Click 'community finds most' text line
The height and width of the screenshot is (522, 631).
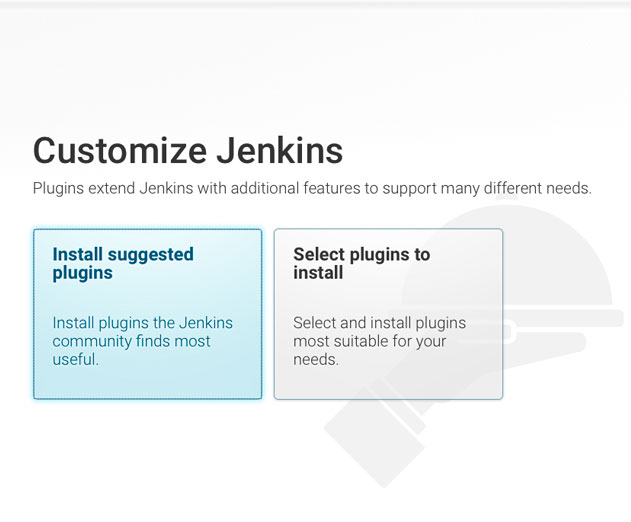pyautogui.click(x=131, y=341)
